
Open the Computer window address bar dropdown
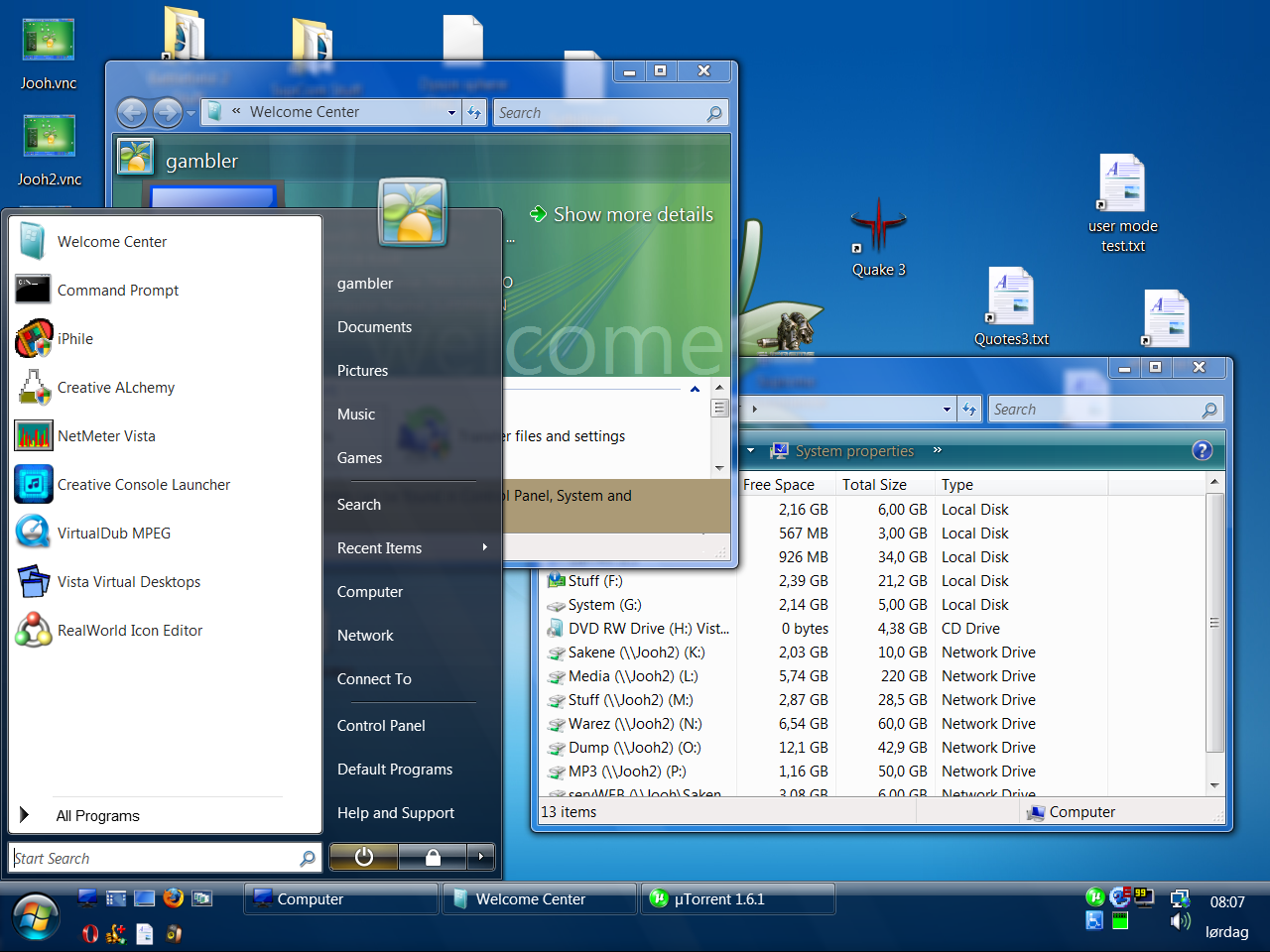point(947,410)
